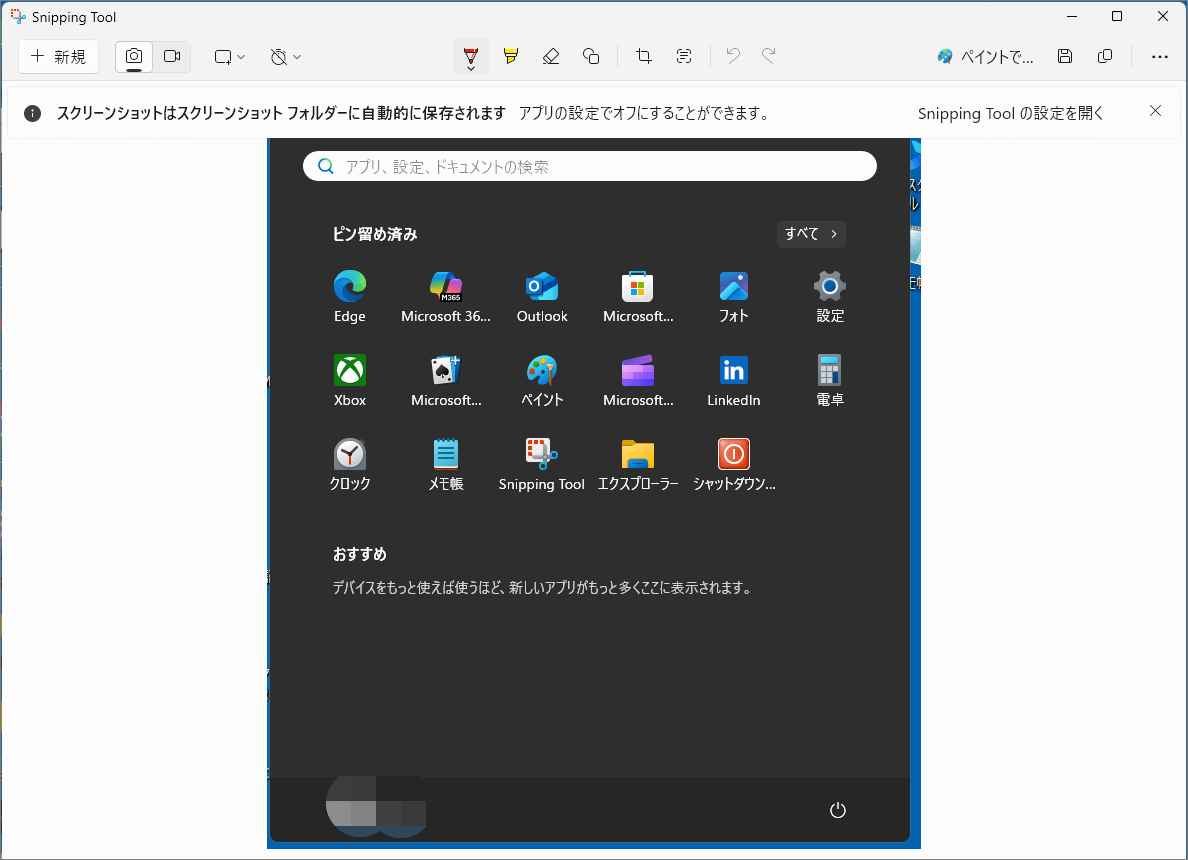Screen dimensions: 1188x860
Task: Open the snip in Paint (ペイントで...)
Action: tap(985, 57)
